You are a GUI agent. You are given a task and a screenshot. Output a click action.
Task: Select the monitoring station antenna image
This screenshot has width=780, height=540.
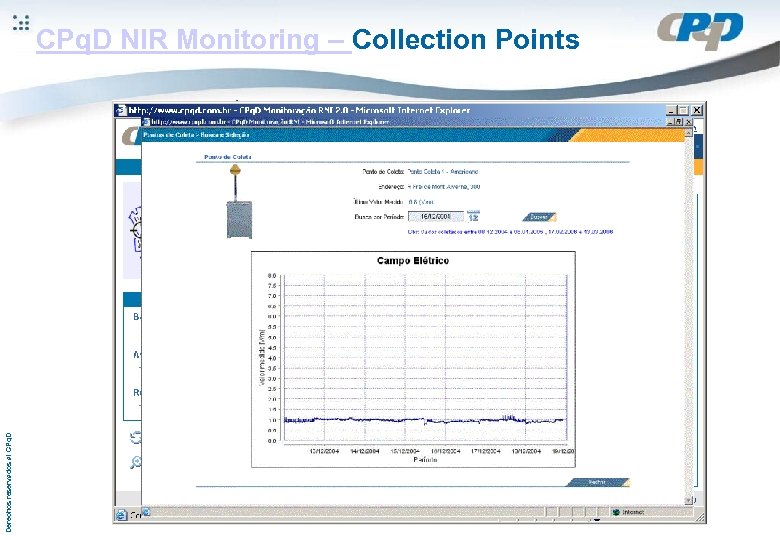click(239, 201)
